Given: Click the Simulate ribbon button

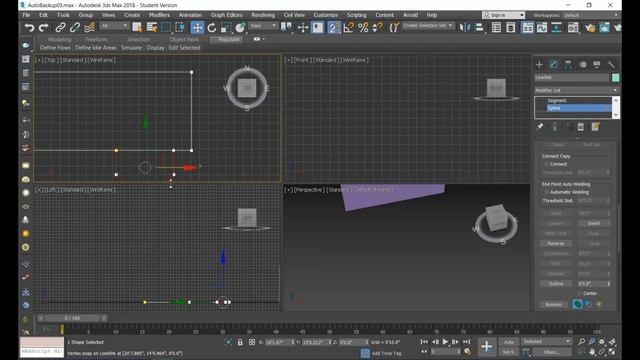Looking at the screenshot, I should pyautogui.click(x=131, y=48).
